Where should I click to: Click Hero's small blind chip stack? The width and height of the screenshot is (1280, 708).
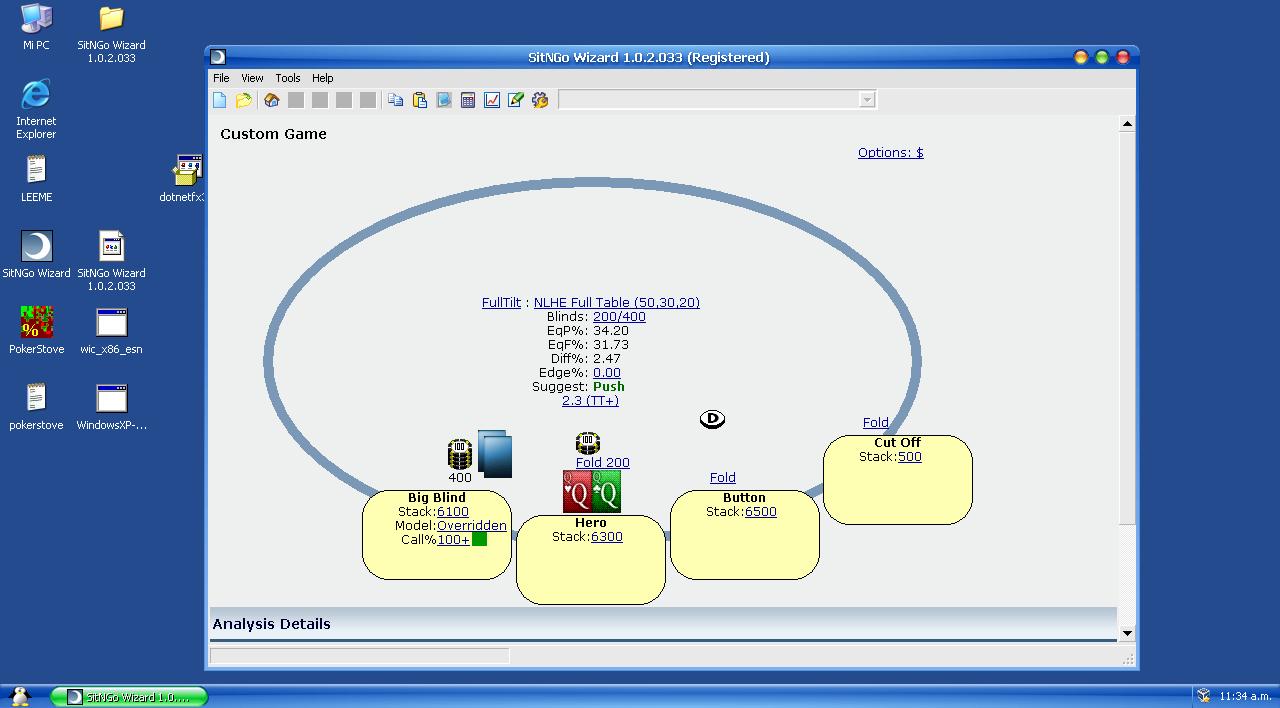tap(588, 443)
